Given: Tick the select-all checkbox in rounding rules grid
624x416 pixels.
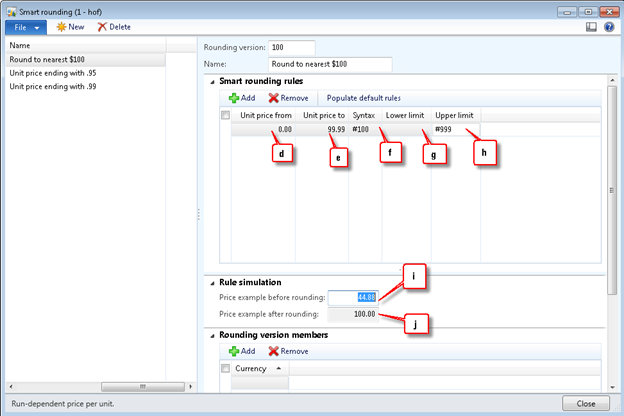Looking at the screenshot, I should point(225,116).
